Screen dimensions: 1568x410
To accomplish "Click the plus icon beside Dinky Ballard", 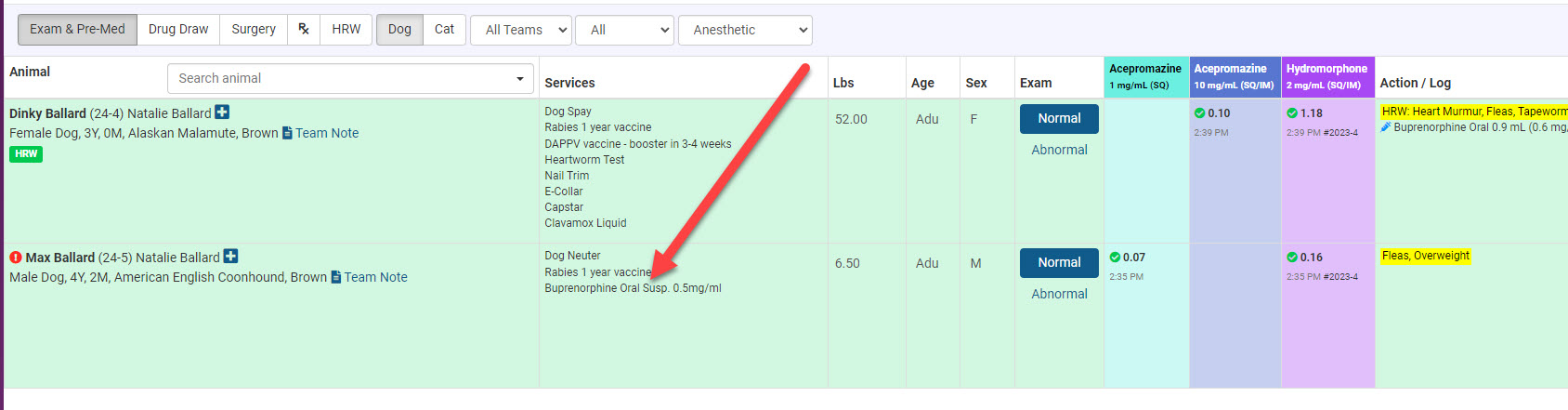I will point(222,112).
